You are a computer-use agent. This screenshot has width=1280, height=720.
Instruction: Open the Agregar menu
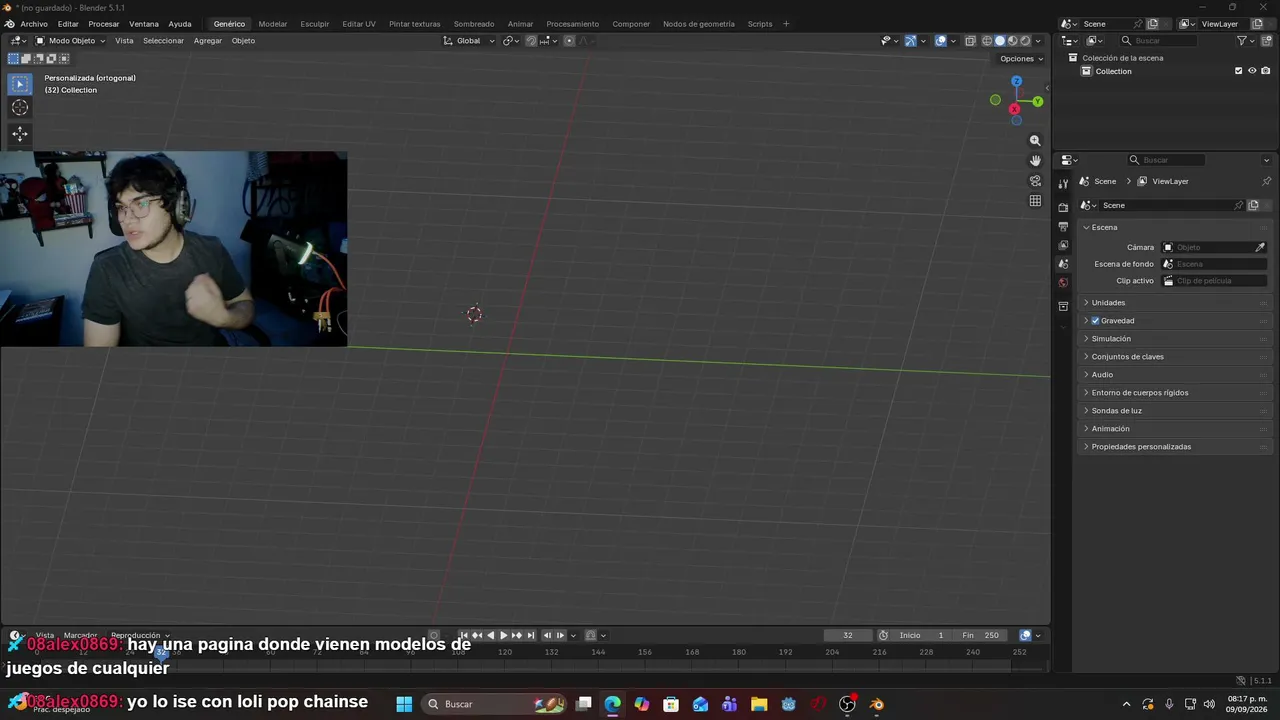[x=208, y=41]
